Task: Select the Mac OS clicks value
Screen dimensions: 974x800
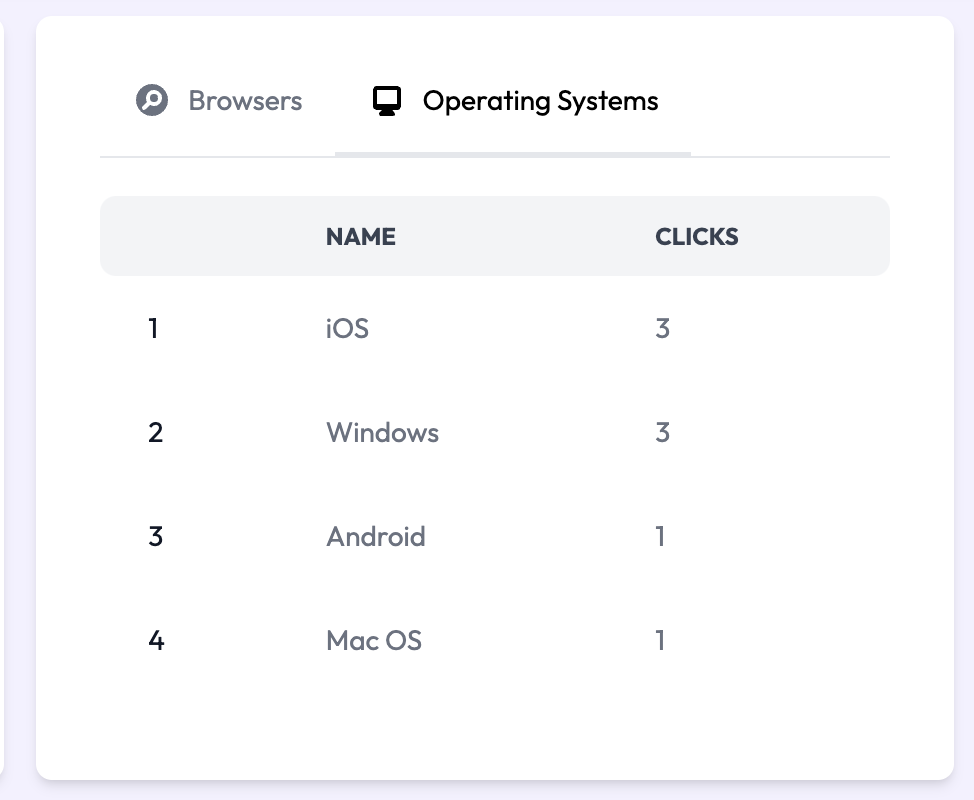Action: (660, 641)
